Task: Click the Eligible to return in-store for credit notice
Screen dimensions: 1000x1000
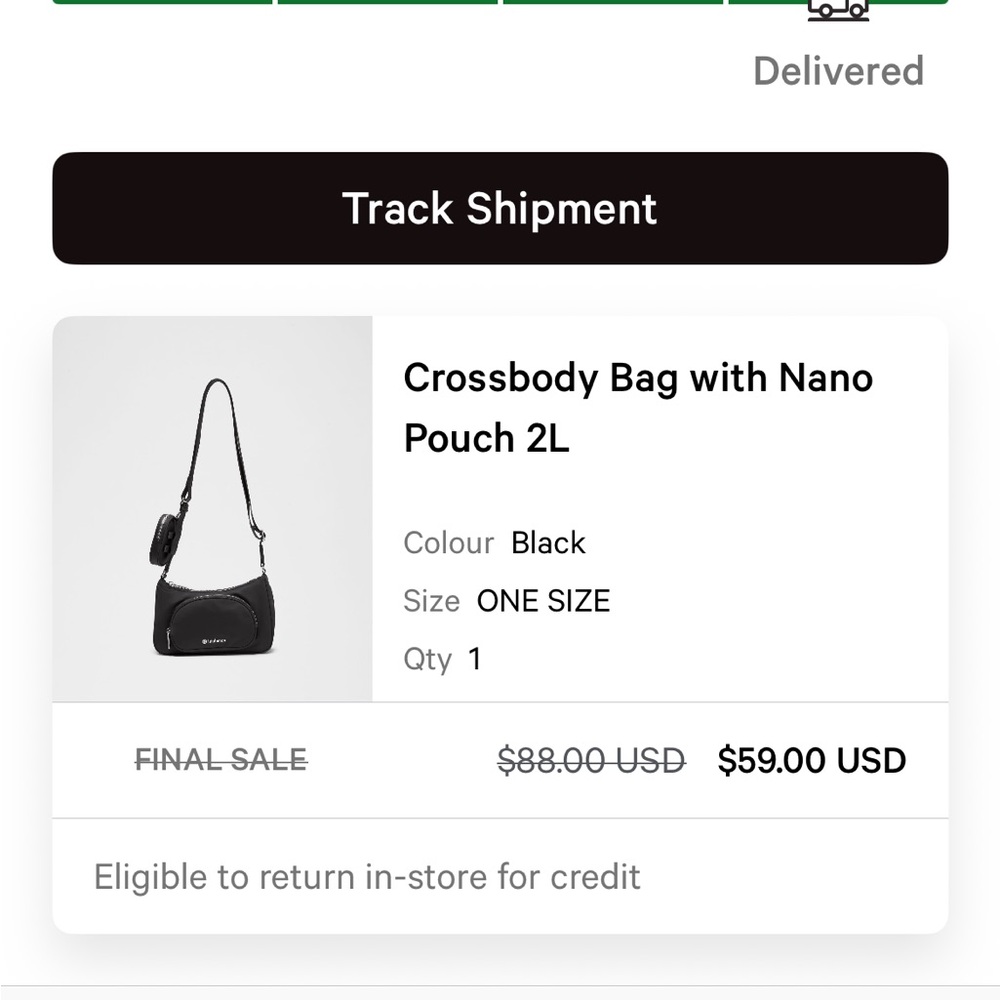Action: (365, 876)
